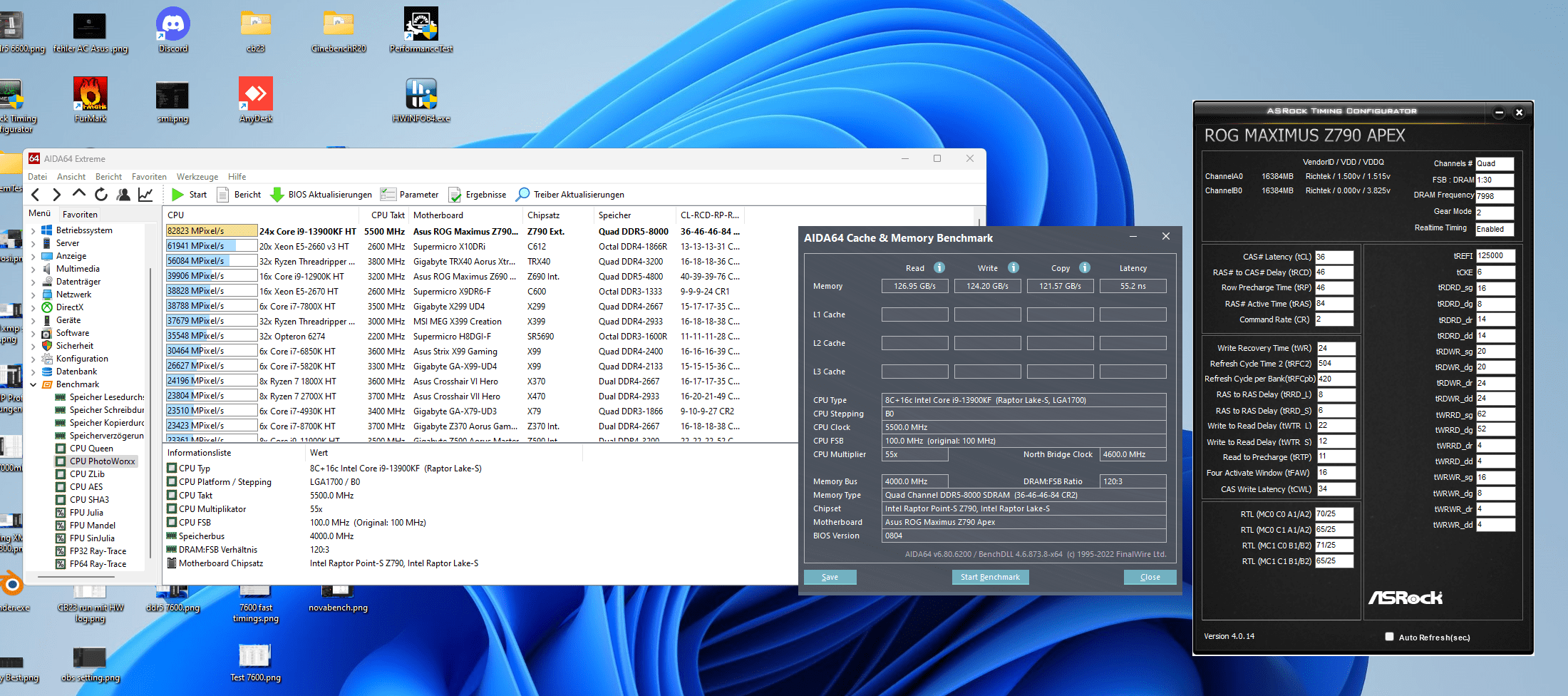Expand the Anzeige tree node

(x=33, y=256)
